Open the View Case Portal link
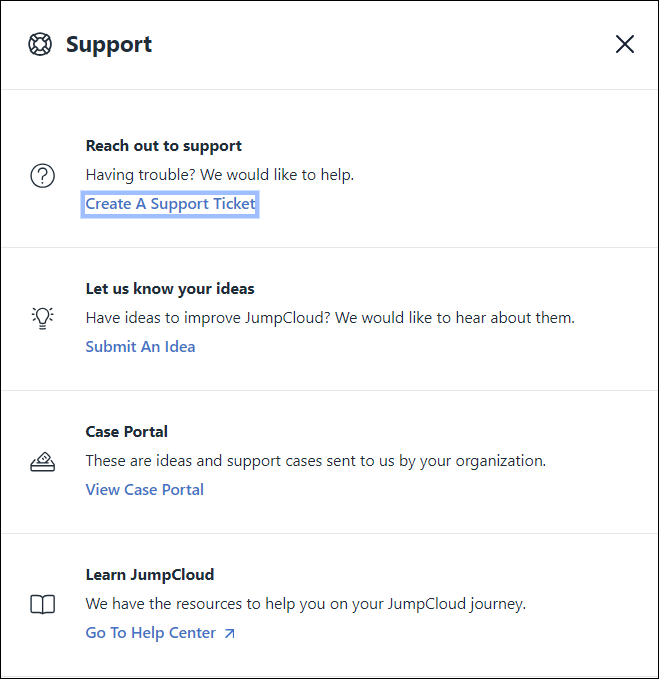This screenshot has width=659, height=679. pos(144,490)
